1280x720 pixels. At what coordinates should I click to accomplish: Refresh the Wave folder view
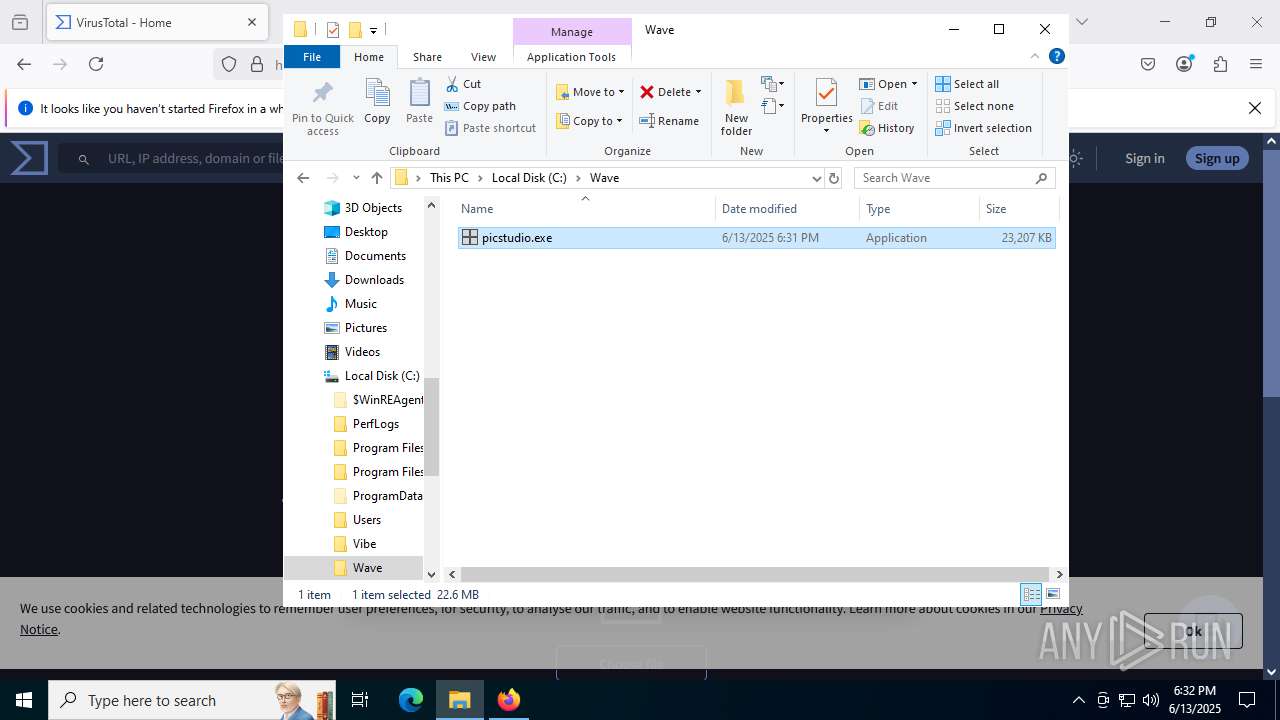(834, 178)
